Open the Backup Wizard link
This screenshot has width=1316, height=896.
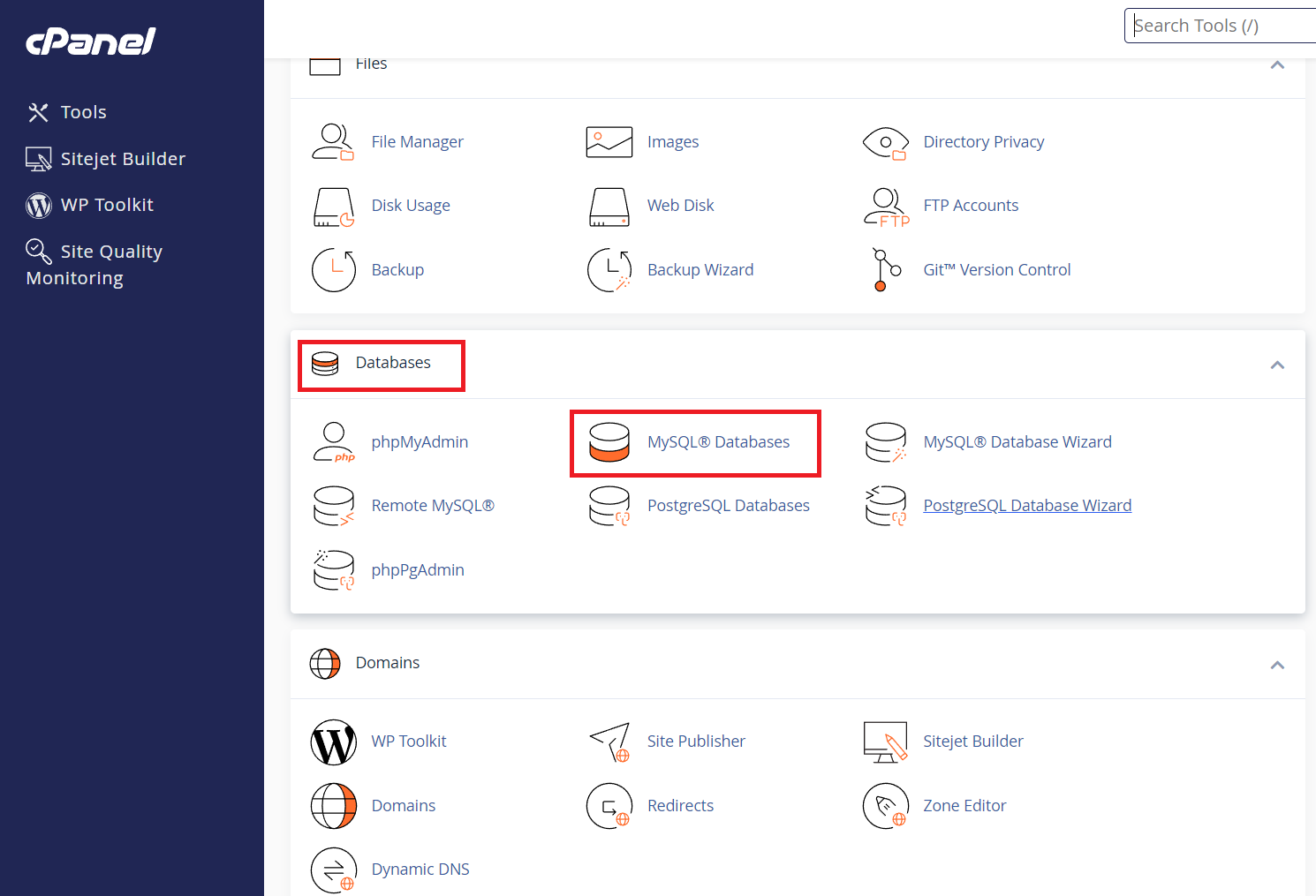(700, 270)
